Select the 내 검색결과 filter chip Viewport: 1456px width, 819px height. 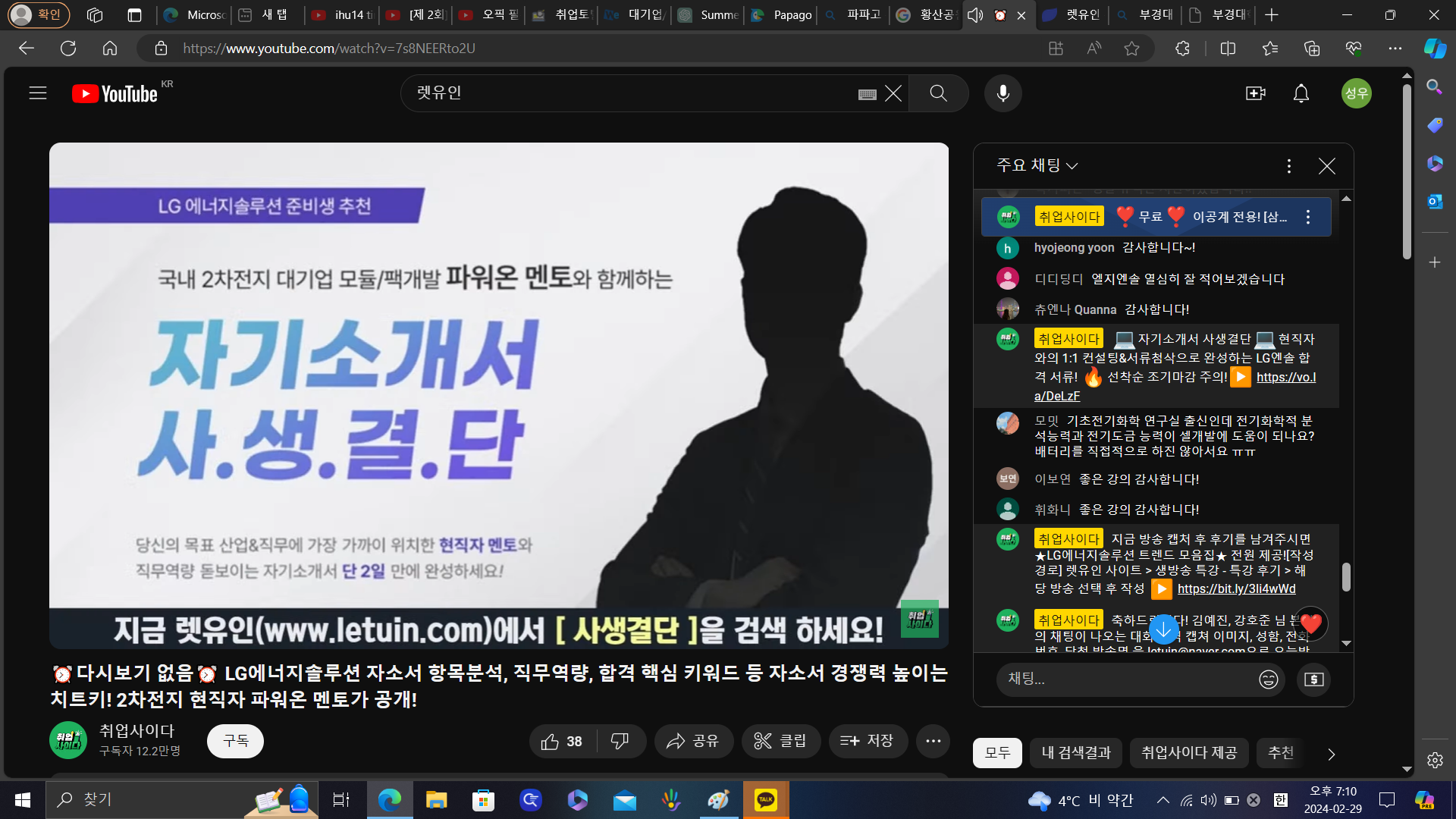(x=1075, y=753)
